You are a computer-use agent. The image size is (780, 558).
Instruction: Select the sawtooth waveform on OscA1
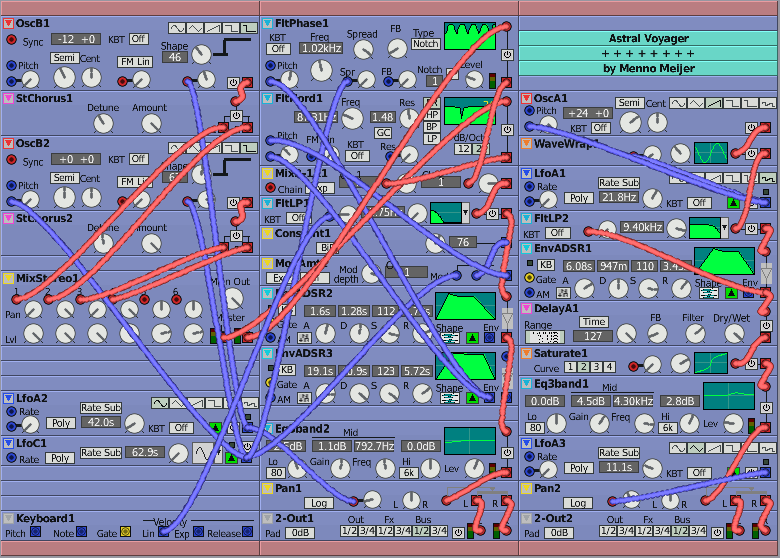tap(714, 103)
